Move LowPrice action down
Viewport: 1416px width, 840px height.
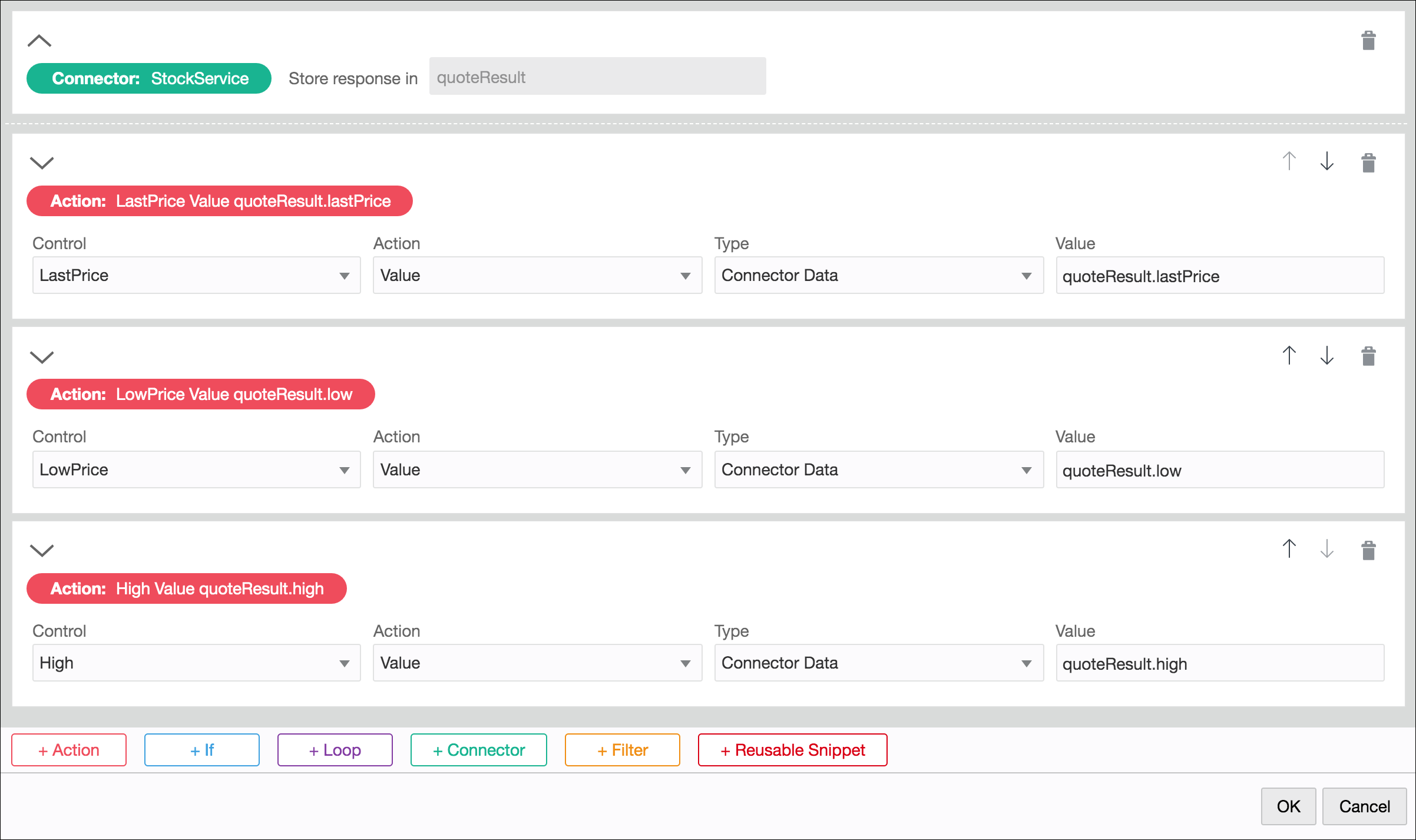(1327, 356)
